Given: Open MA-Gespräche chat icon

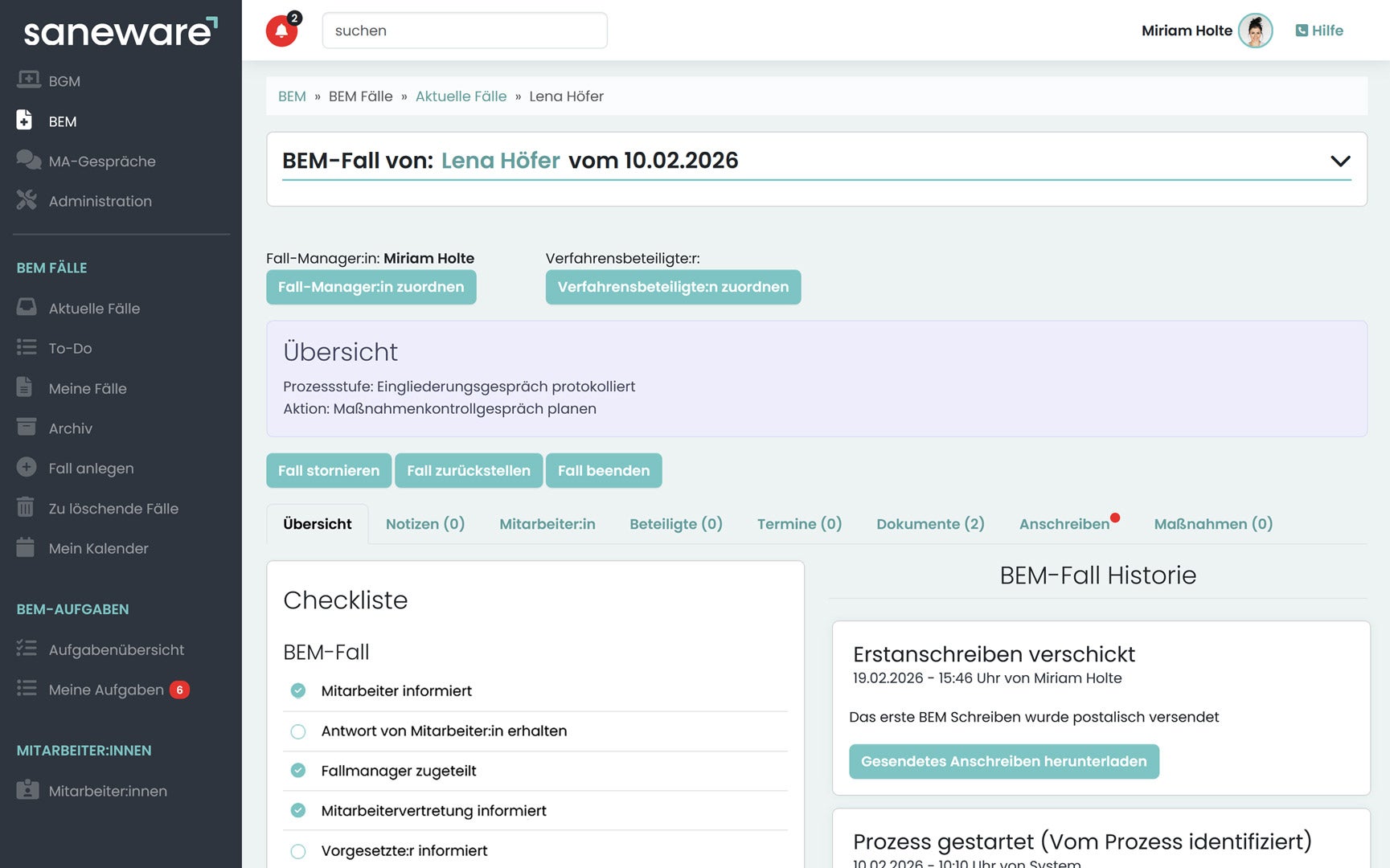Looking at the screenshot, I should (28, 160).
